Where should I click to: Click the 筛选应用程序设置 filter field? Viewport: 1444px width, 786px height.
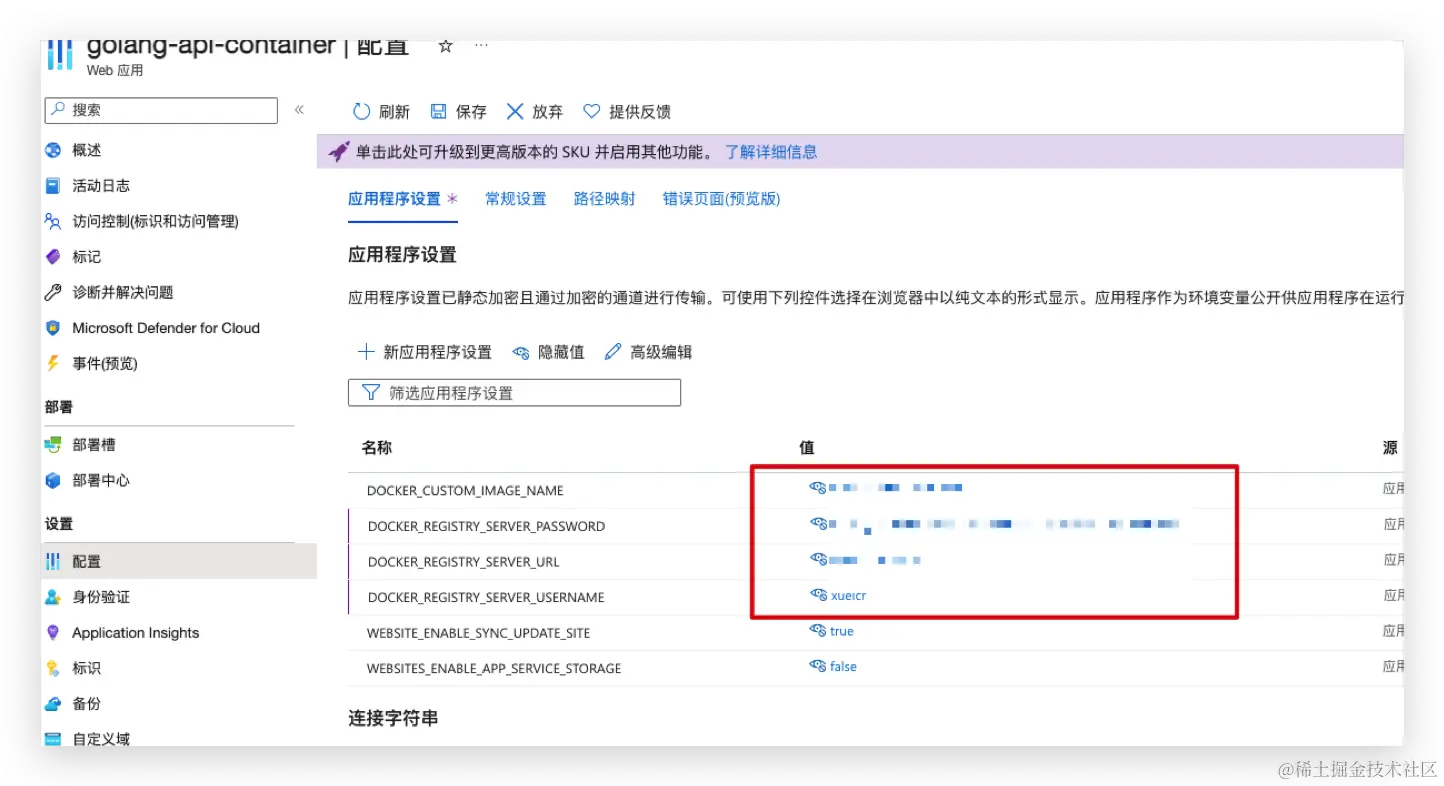click(514, 393)
